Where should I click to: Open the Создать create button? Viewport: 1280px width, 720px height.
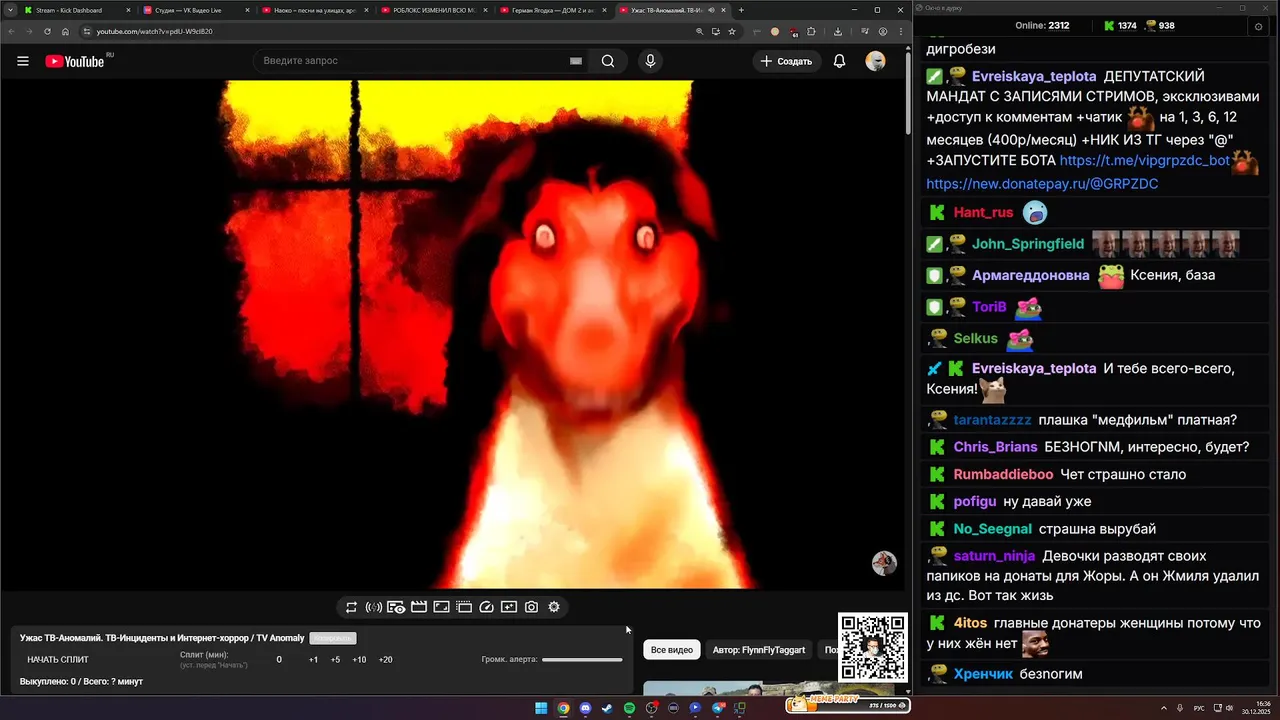pos(787,61)
